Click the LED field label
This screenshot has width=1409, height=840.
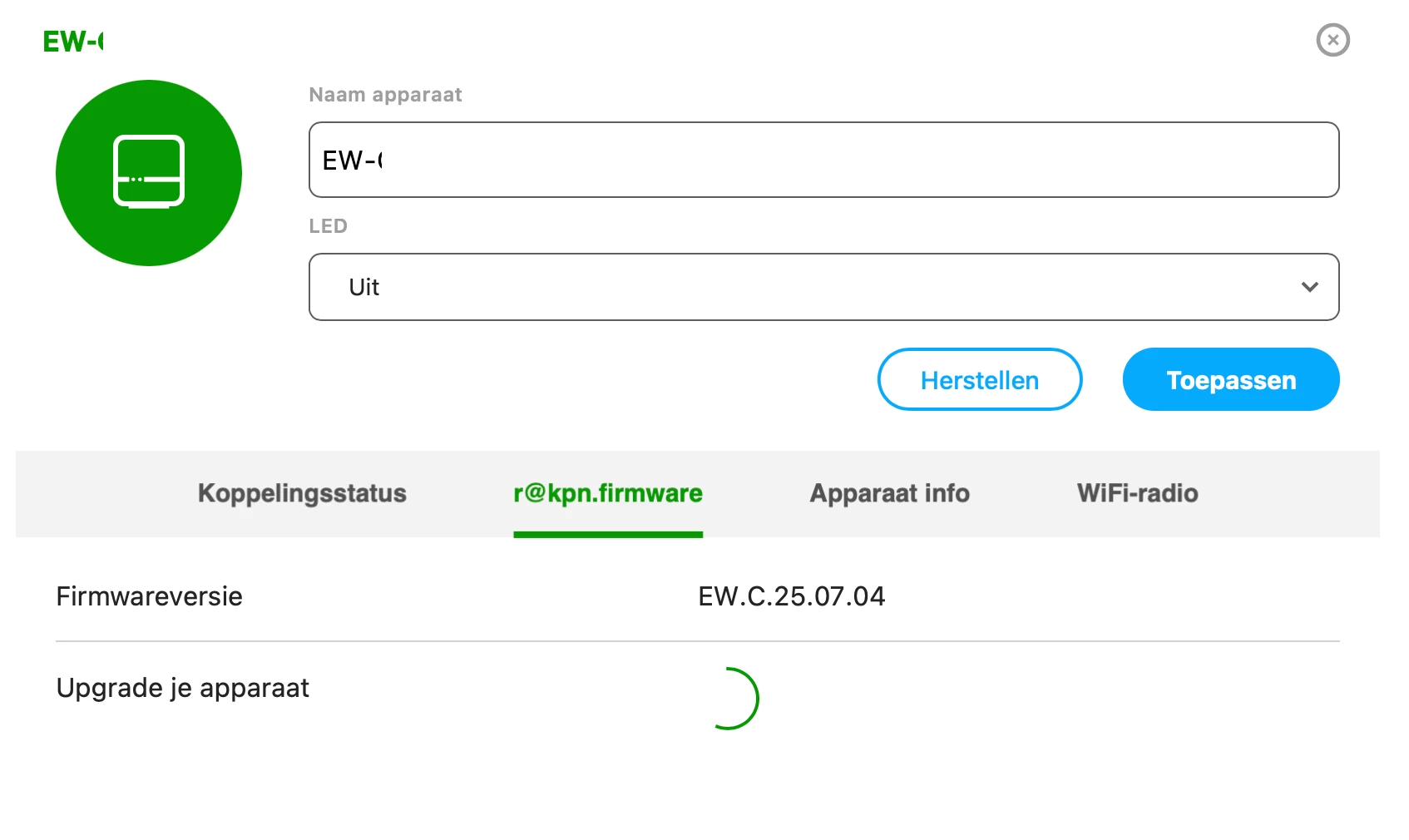click(x=328, y=226)
